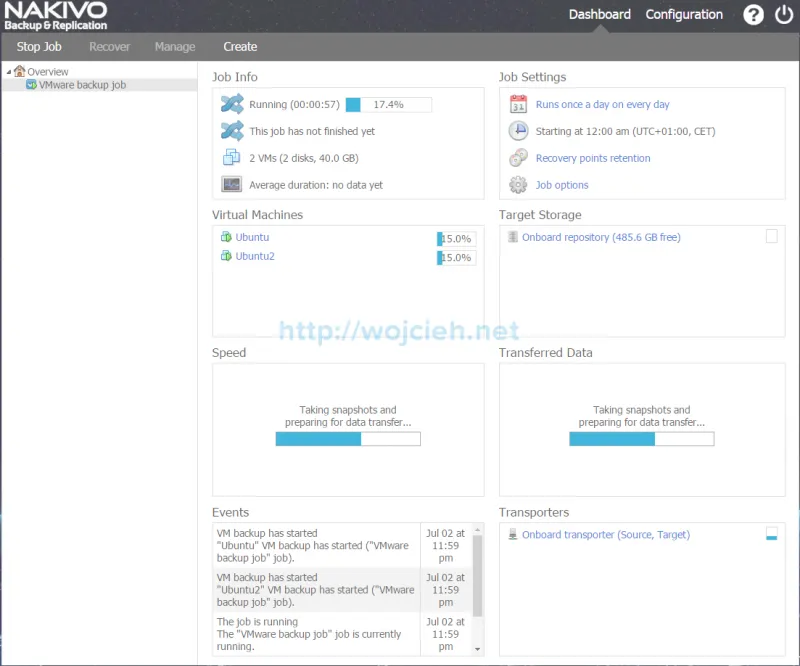The width and height of the screenshot is (800, 666).
Task: Click the calendar icon in Job Settings
Action: click(519, 103)
